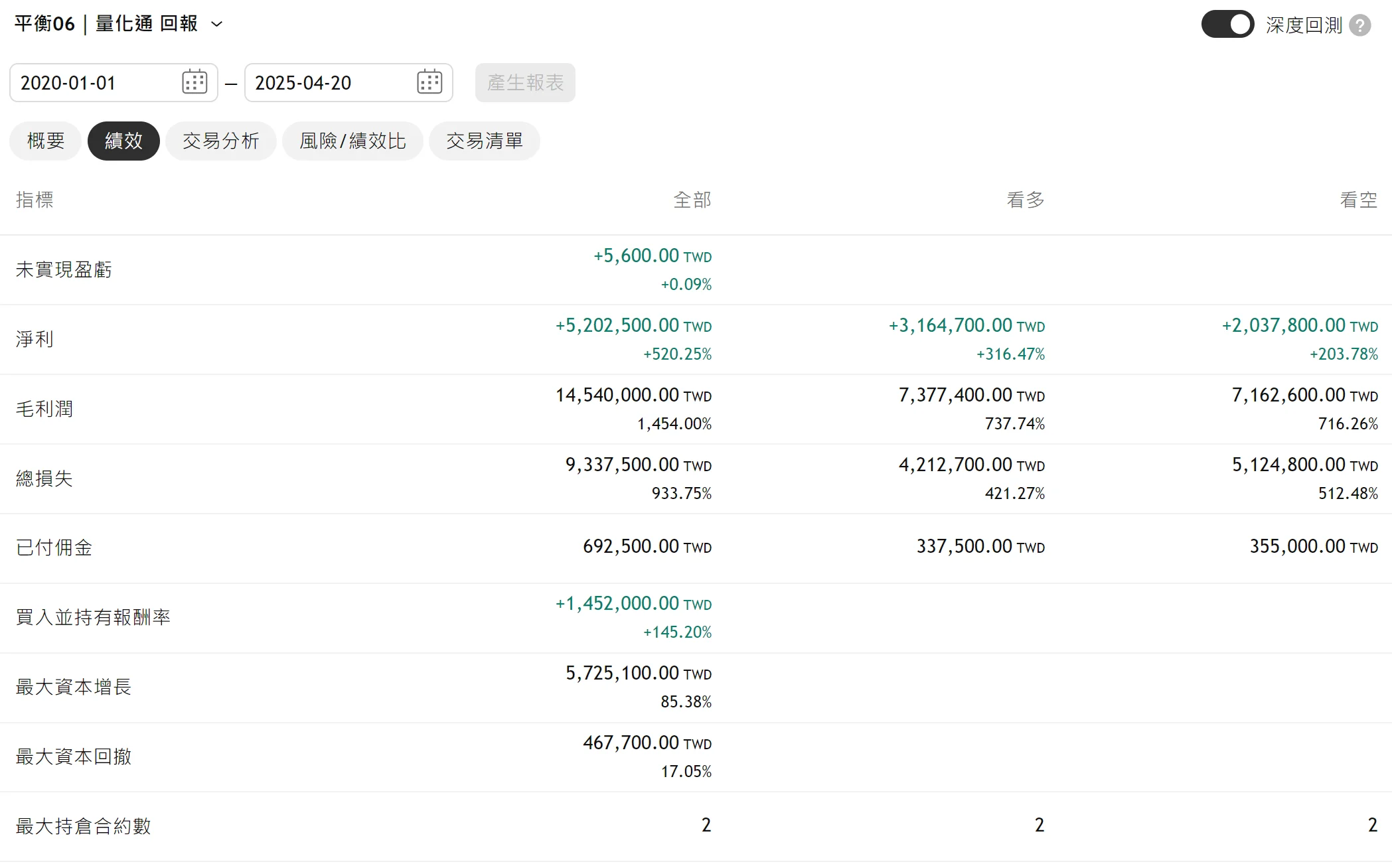Switch to the 概要 tab
This screenshot has width=1392, height=868.
pos(46,141)
